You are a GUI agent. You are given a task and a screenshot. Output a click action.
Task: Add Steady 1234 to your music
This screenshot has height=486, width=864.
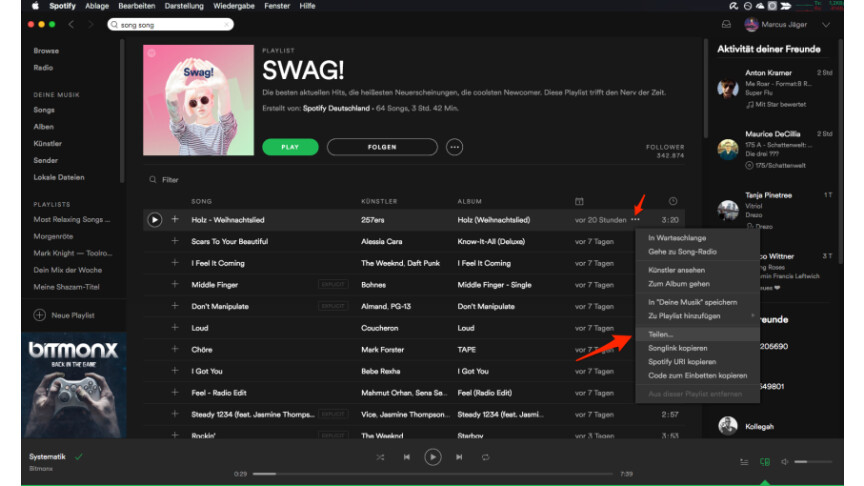(175, 414)
